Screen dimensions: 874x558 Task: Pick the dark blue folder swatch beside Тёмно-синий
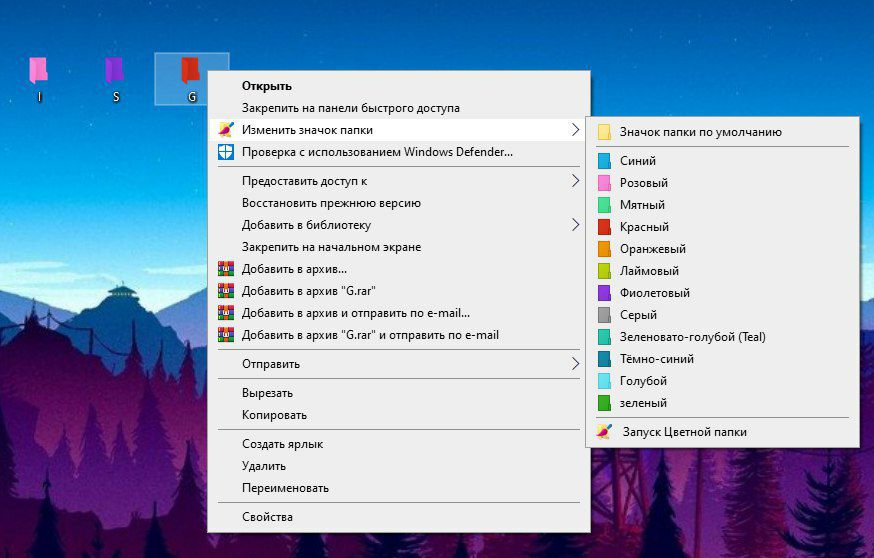[604, 359]
